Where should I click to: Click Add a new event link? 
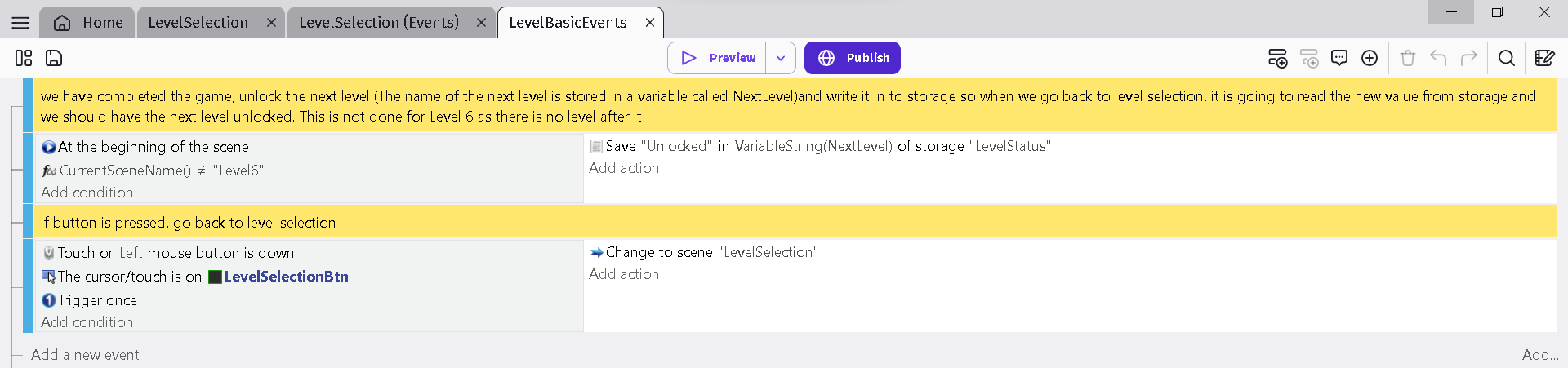[85, 355]
